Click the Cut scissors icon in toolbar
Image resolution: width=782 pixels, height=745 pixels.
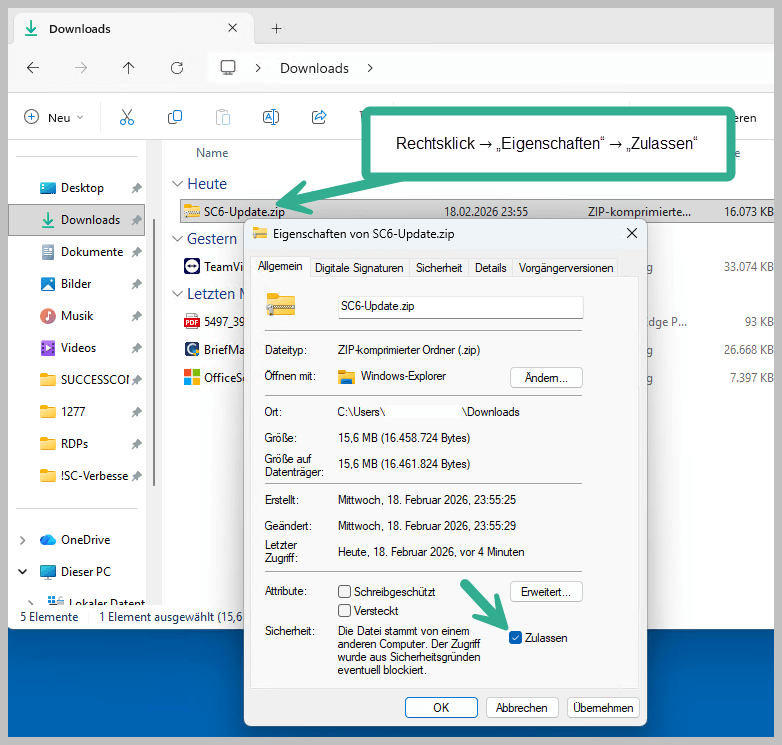tap(127, 117)
